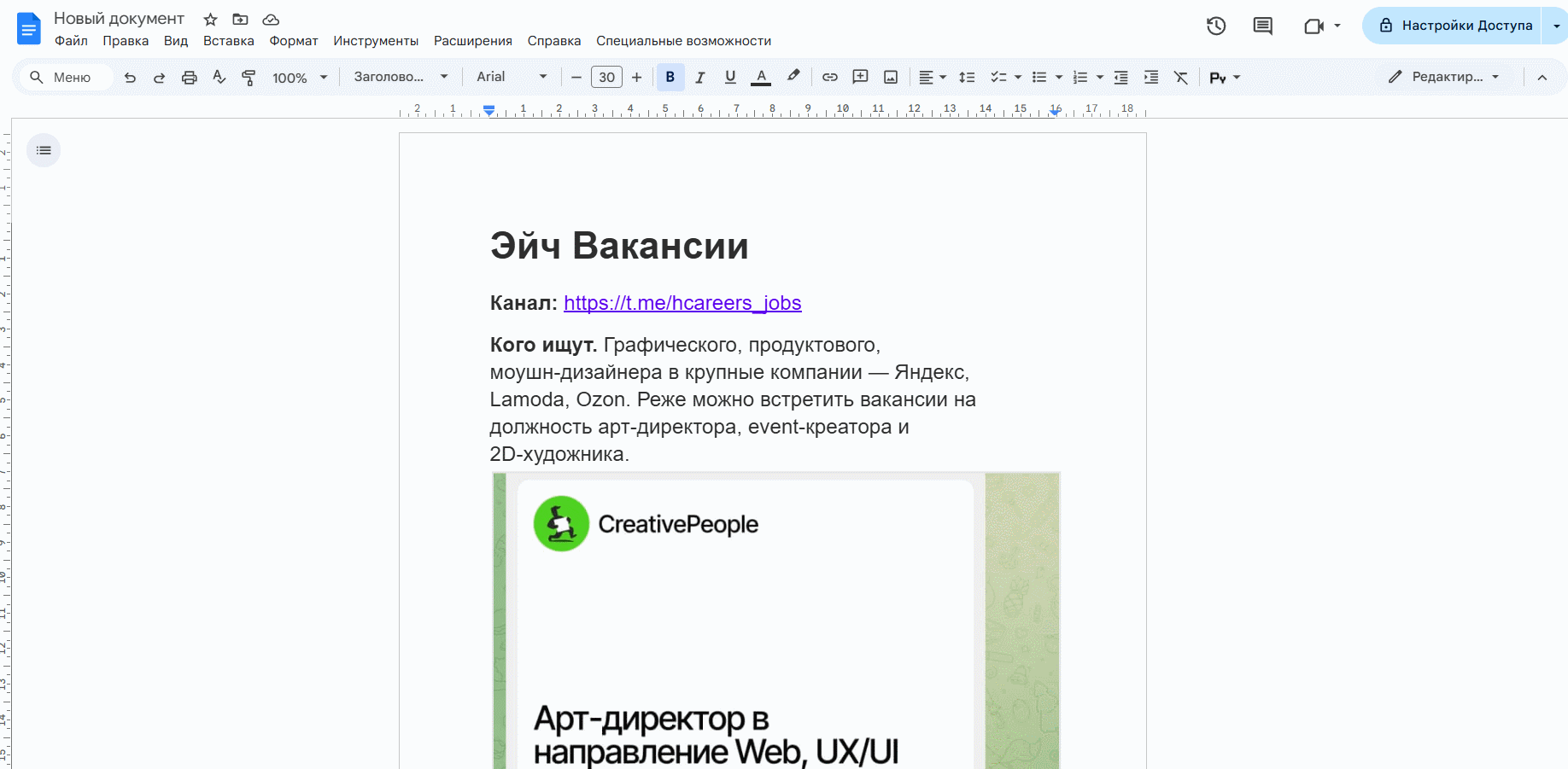1568x769 pixels.
Task: Collapse the toolbar with the chevron
Action: pos(1542,77)
